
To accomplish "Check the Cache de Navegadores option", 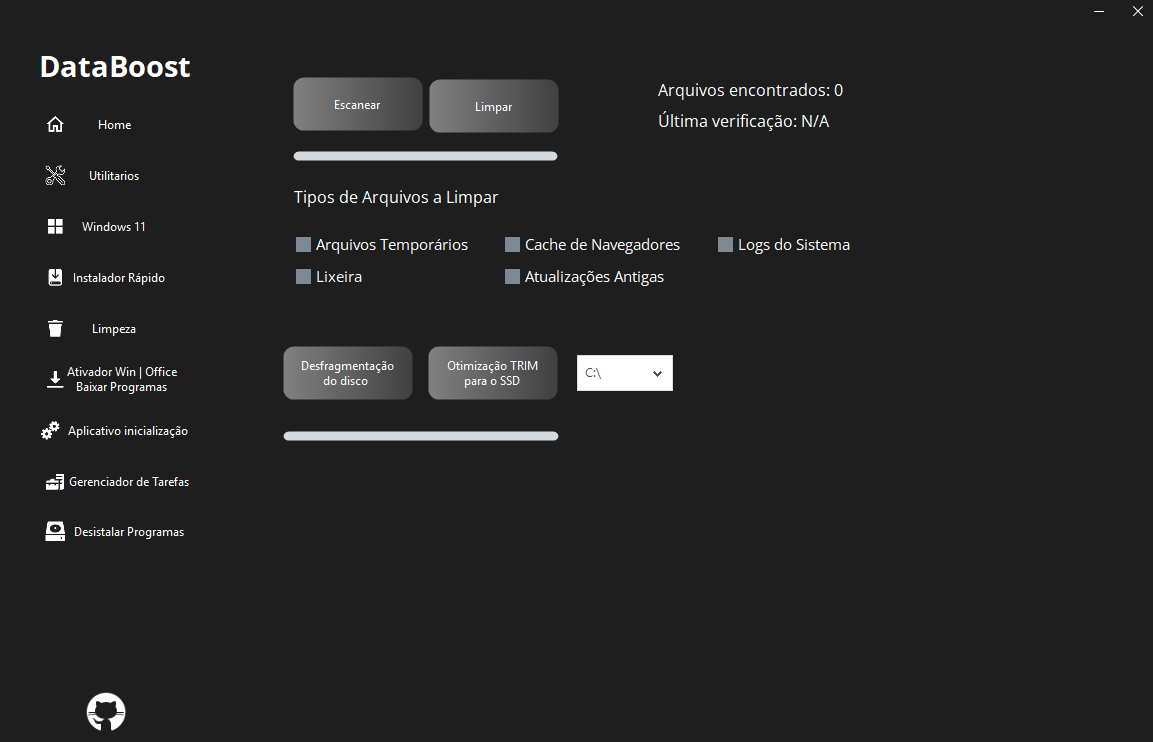I will coord(512,243).
